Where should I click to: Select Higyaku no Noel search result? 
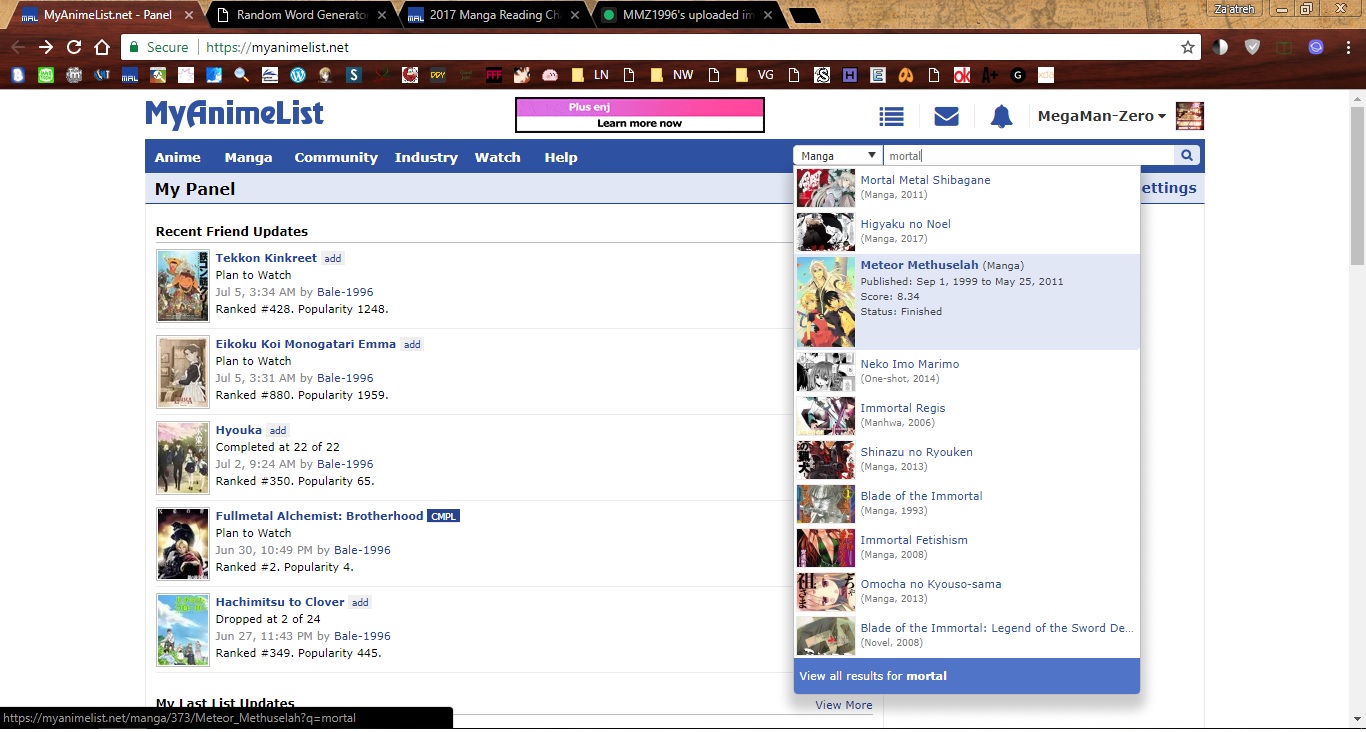pyautogui.click(x=967, y=232)
